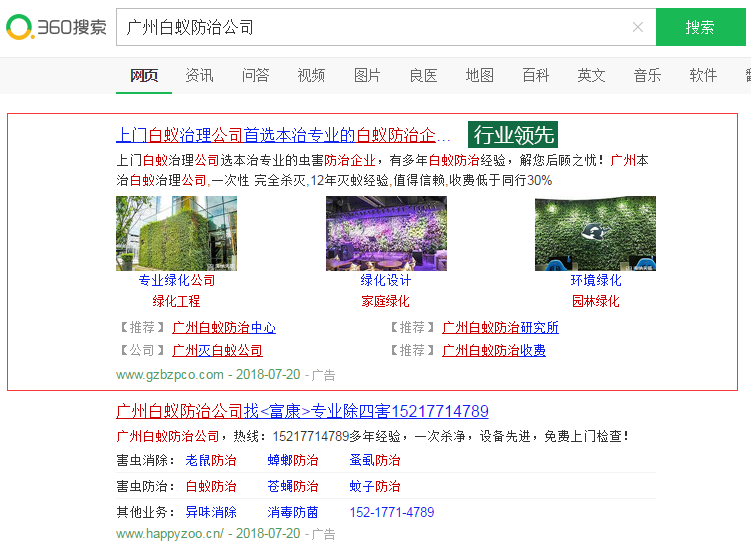
Task: Open the green wall building thumbnail
Action: point(176,233)
